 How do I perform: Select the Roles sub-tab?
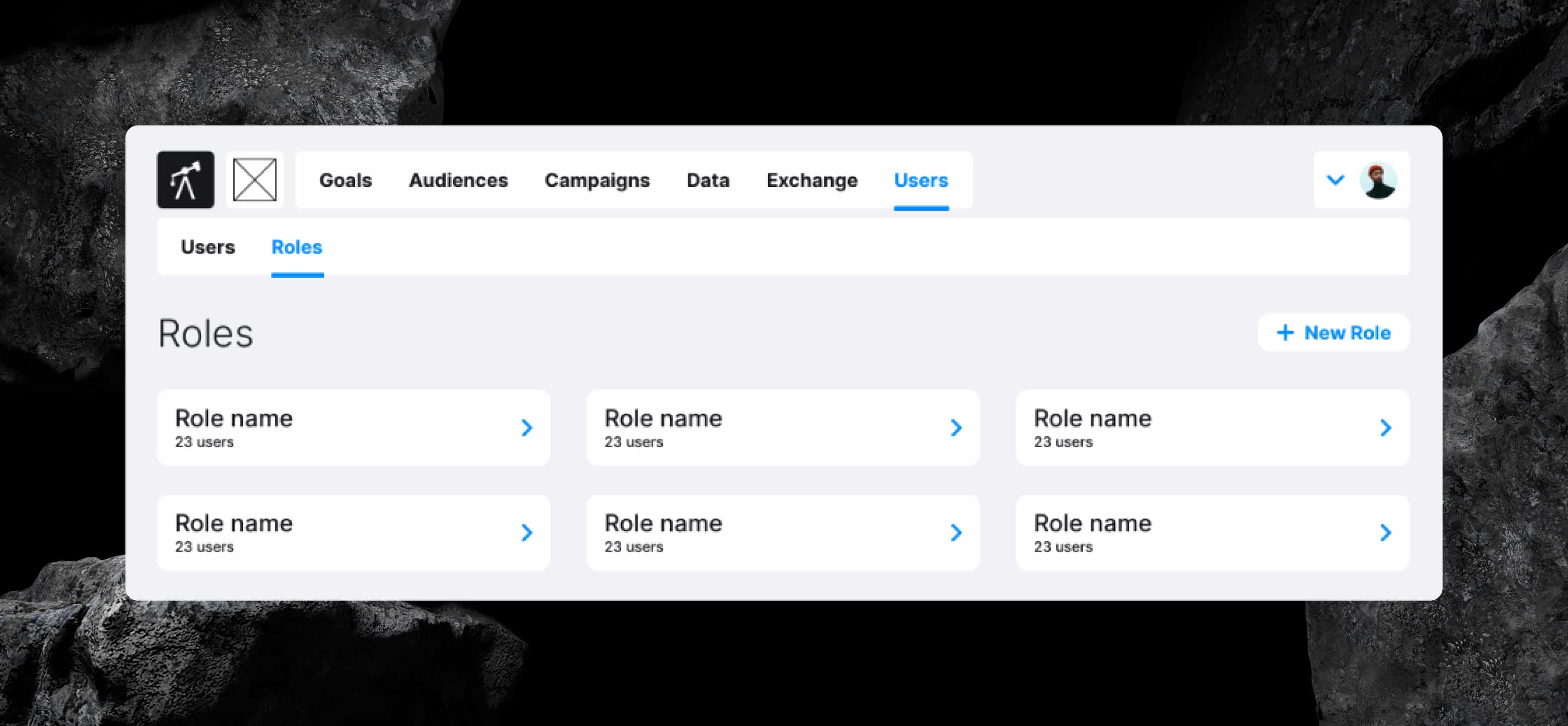[296, 247]
